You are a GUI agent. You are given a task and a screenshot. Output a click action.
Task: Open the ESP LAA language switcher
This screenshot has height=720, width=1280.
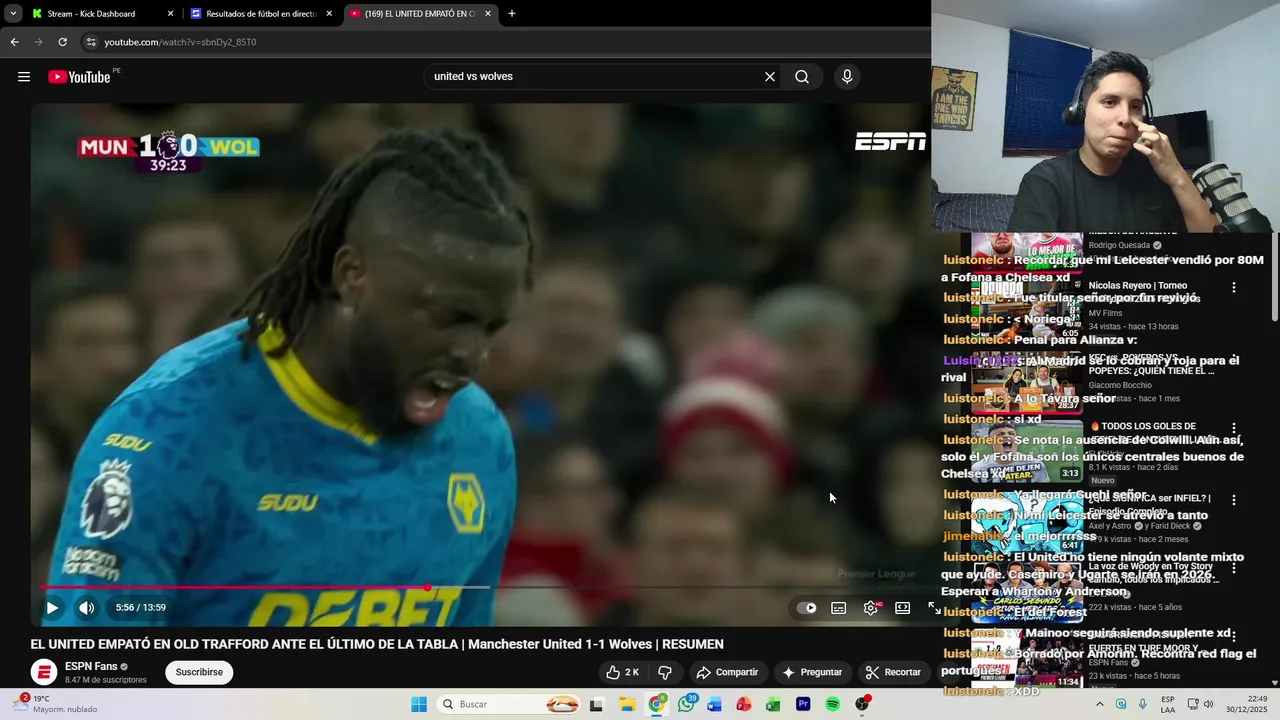1168,704
